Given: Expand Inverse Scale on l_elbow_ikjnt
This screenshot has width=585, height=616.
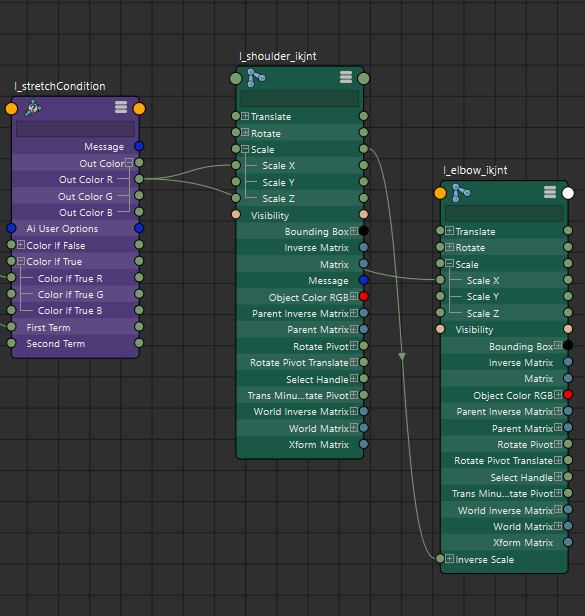Looking at the screenshot, I should pyautogui.click(x=449, y=559).
